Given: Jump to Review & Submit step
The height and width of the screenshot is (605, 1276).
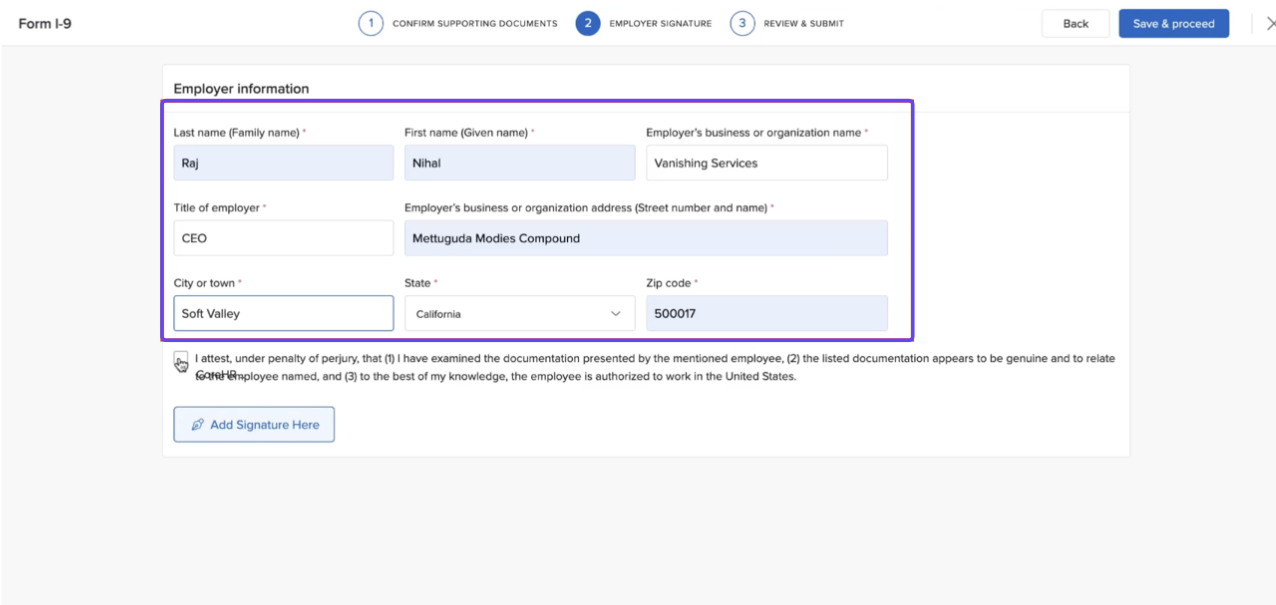Looking at the screenshot, I should (x=803, y=24).
